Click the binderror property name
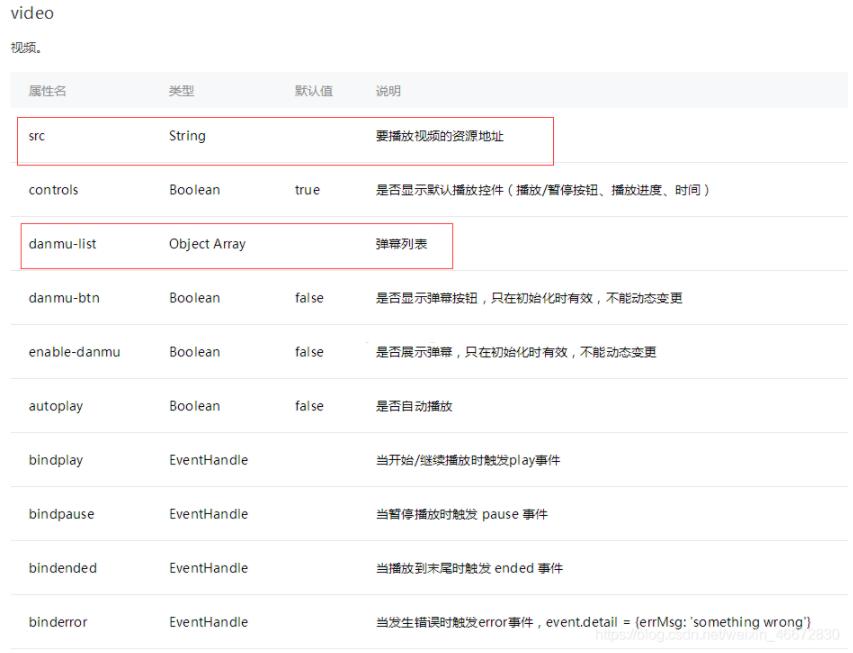The height and width of the screenshot is (653, 853). point(58,622)
